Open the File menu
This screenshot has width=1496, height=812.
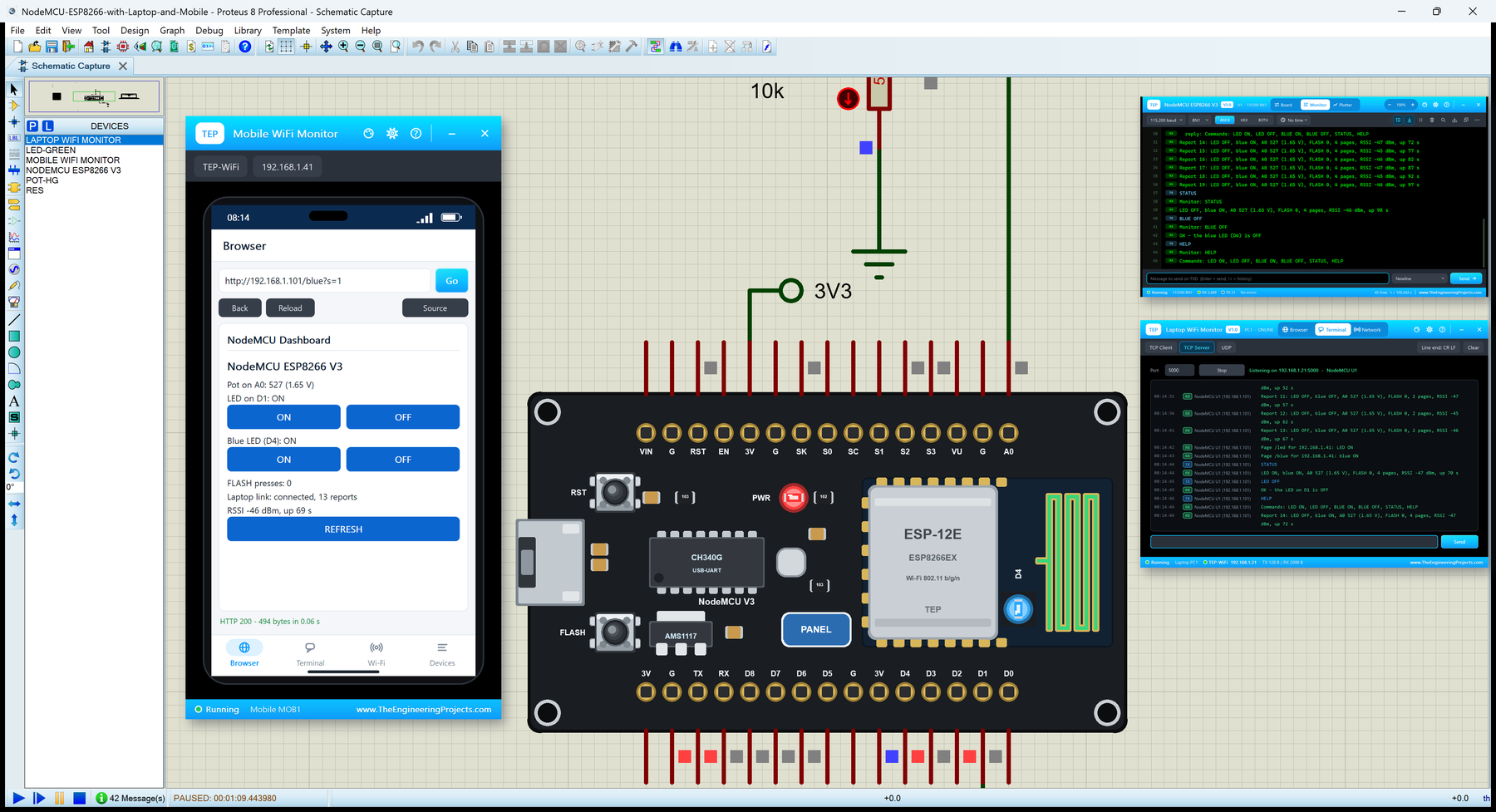coord(17,30)
